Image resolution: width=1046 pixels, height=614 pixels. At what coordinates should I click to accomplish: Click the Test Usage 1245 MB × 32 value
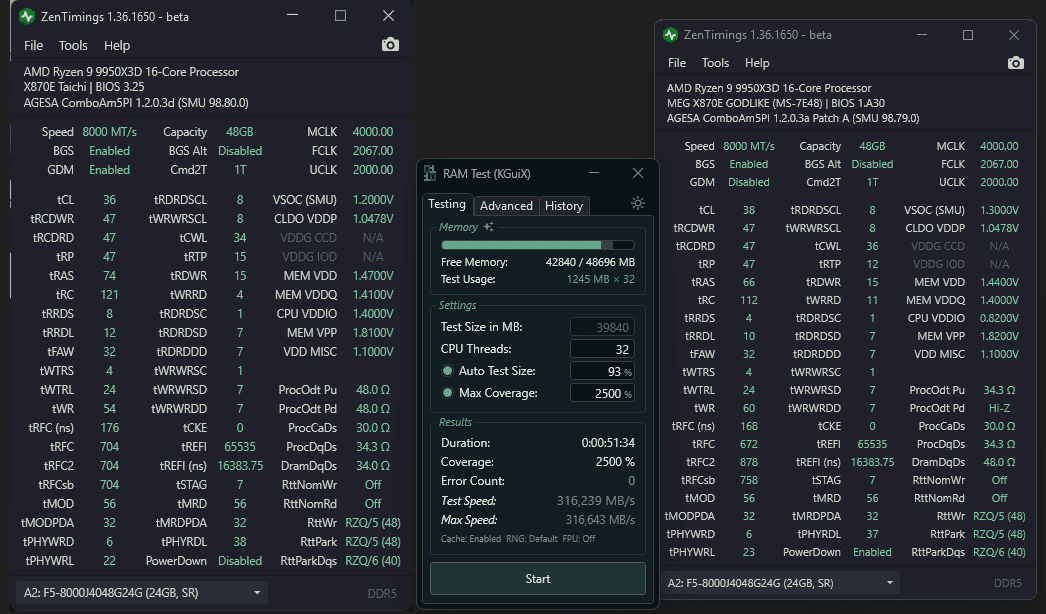tap(600, 280)
